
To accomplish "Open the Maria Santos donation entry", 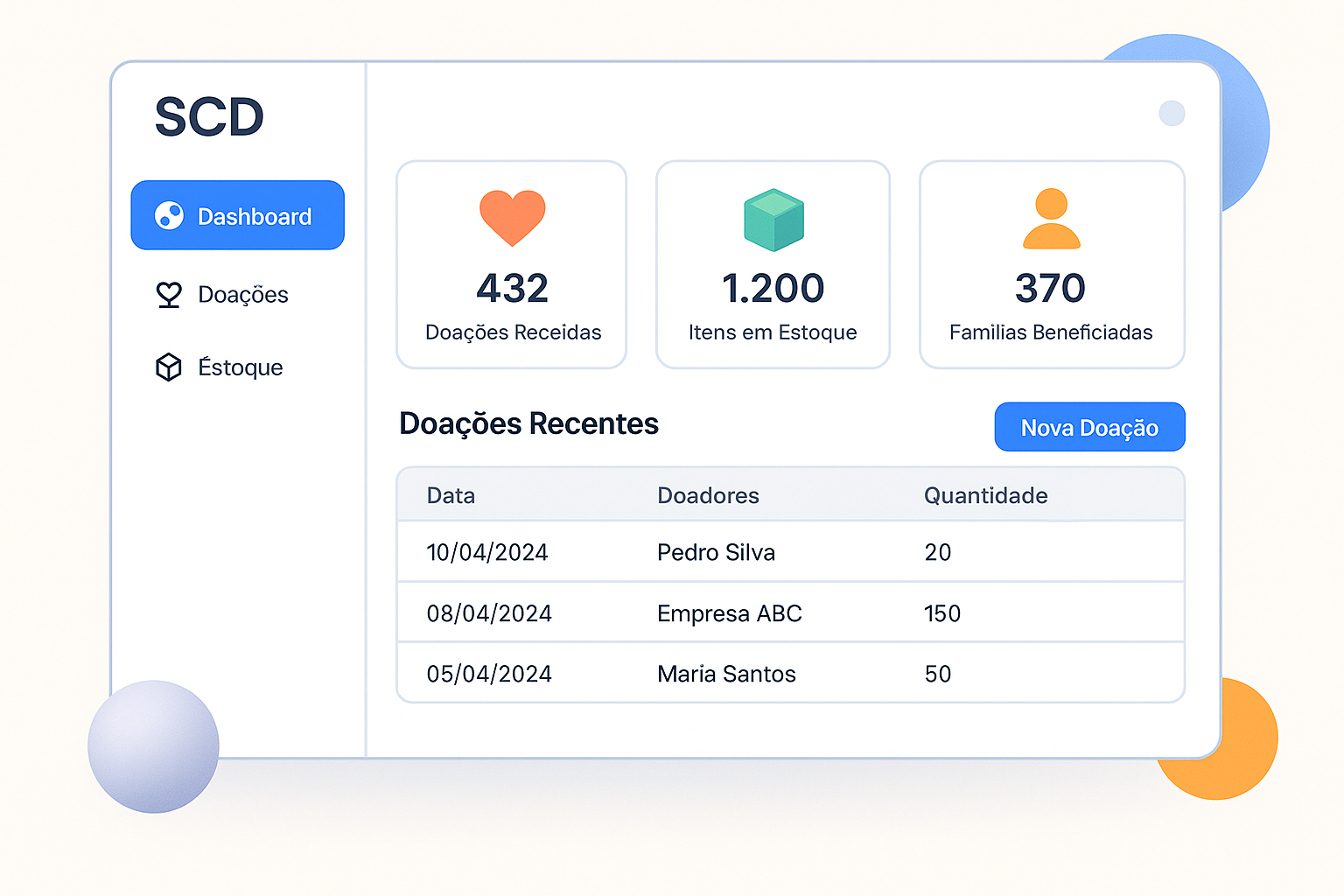I will (726, 674).
